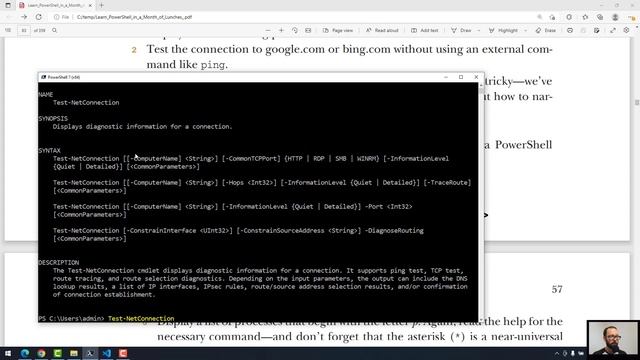The width and height of the screenshot is (640, 360).
Task: Click the shopping icon in address bar
Action: pyautogui.click(x=552, y=17)
